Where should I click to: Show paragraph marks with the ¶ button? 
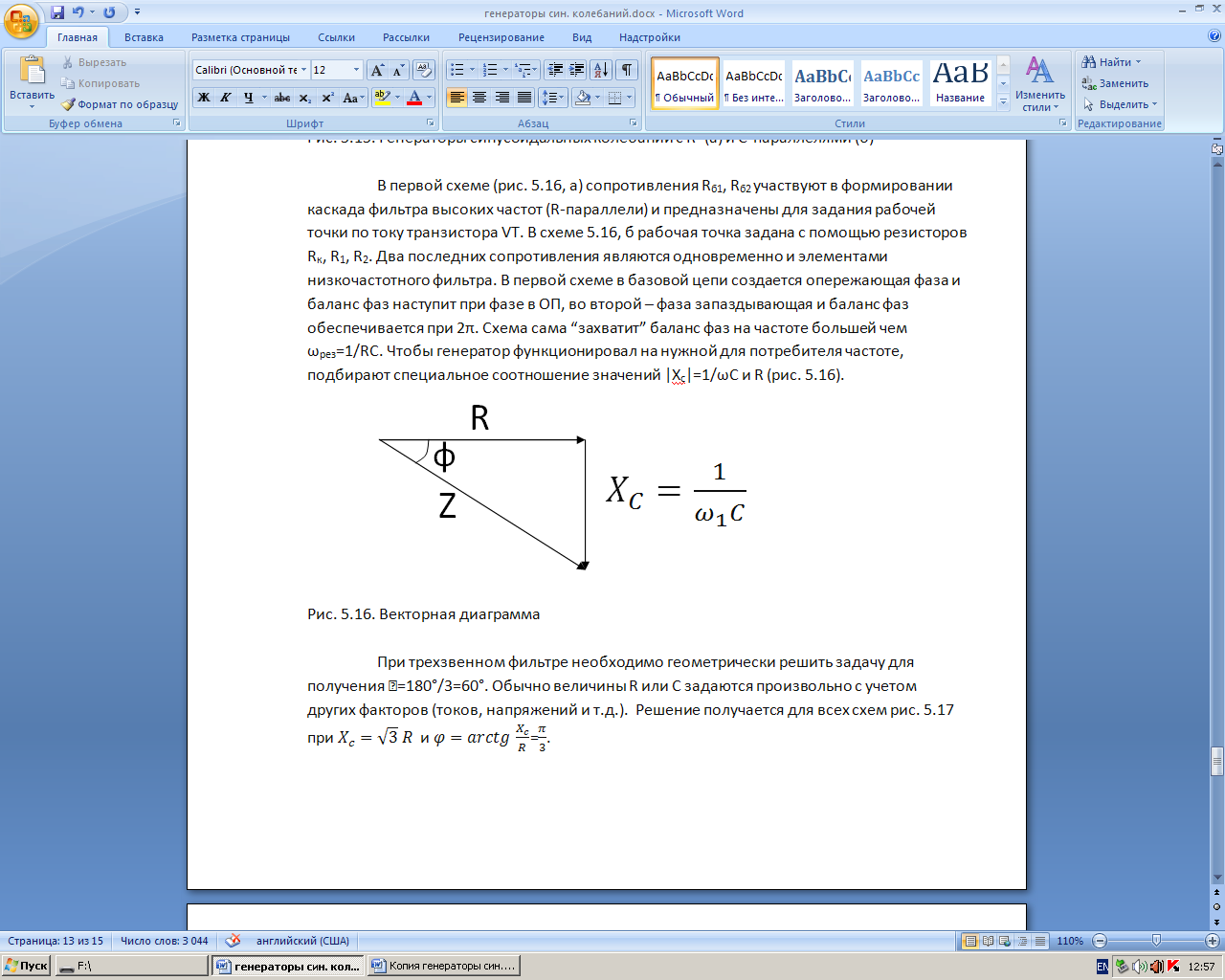(x=627, y=70)
